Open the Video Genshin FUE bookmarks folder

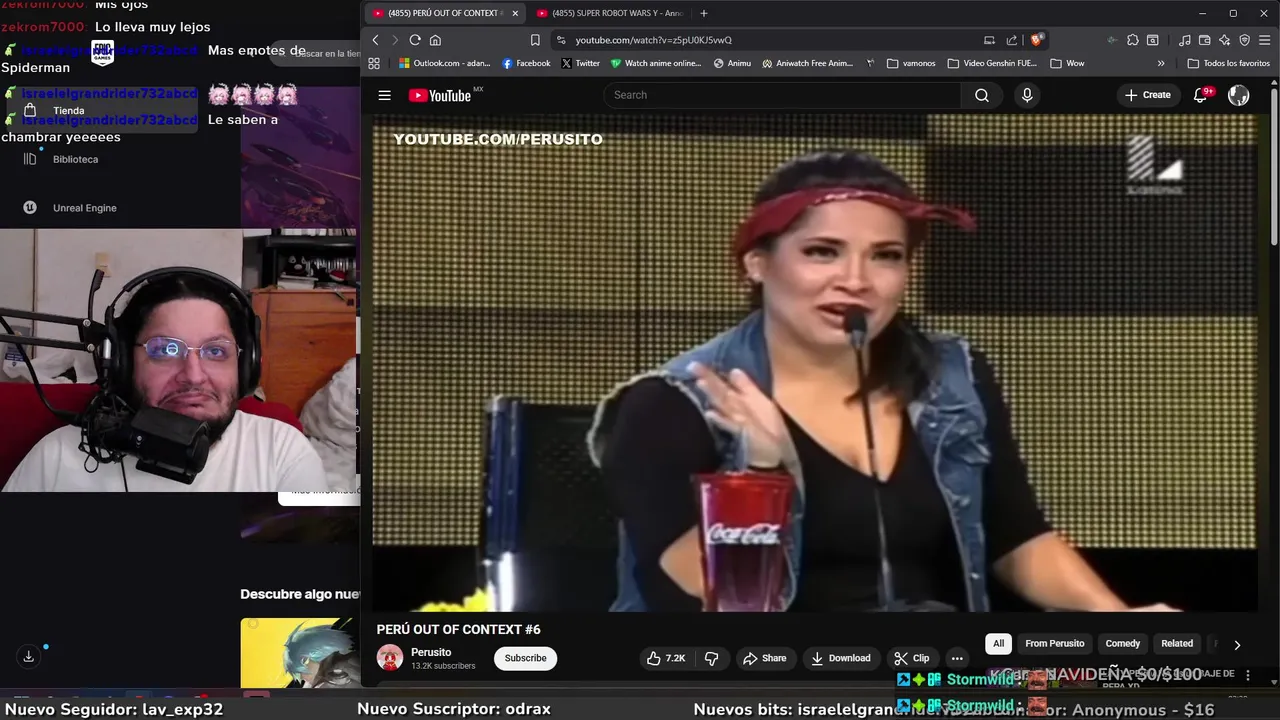[992, 63]
